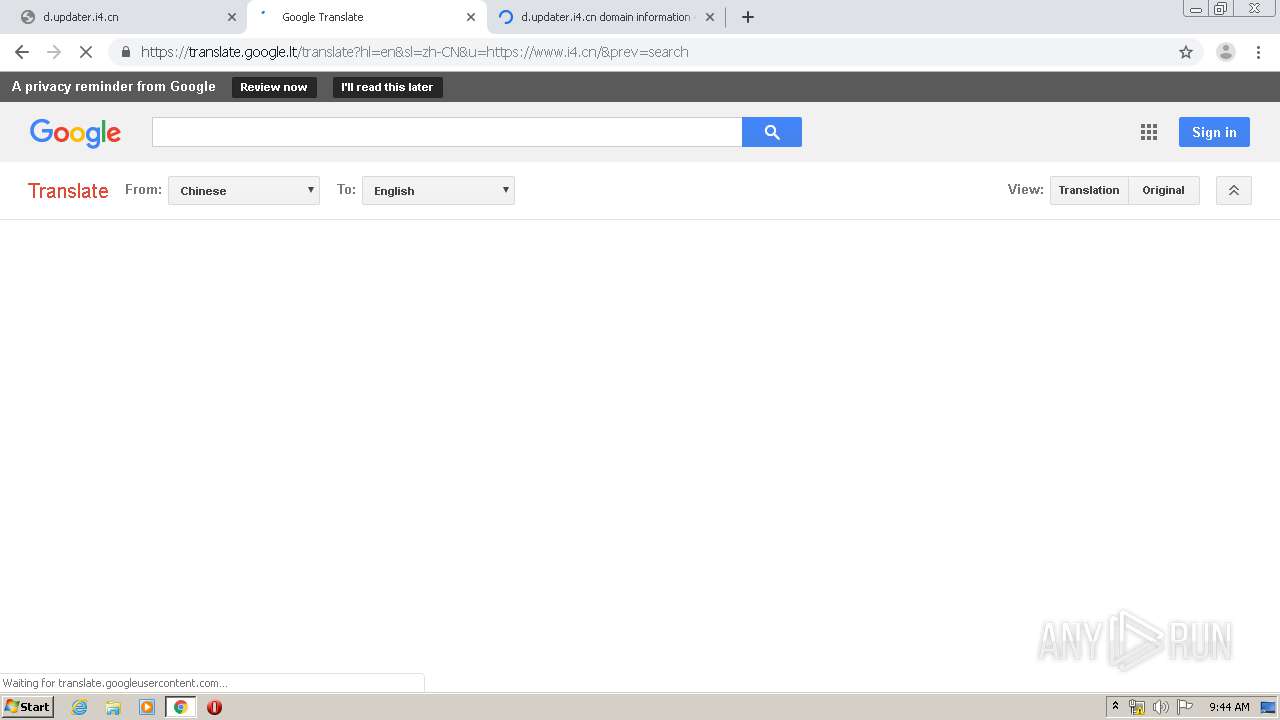The height and width of the screenshot is (720, 1280).
Task: Open the Chrome three-dot menu
Action: [1257, 52]
